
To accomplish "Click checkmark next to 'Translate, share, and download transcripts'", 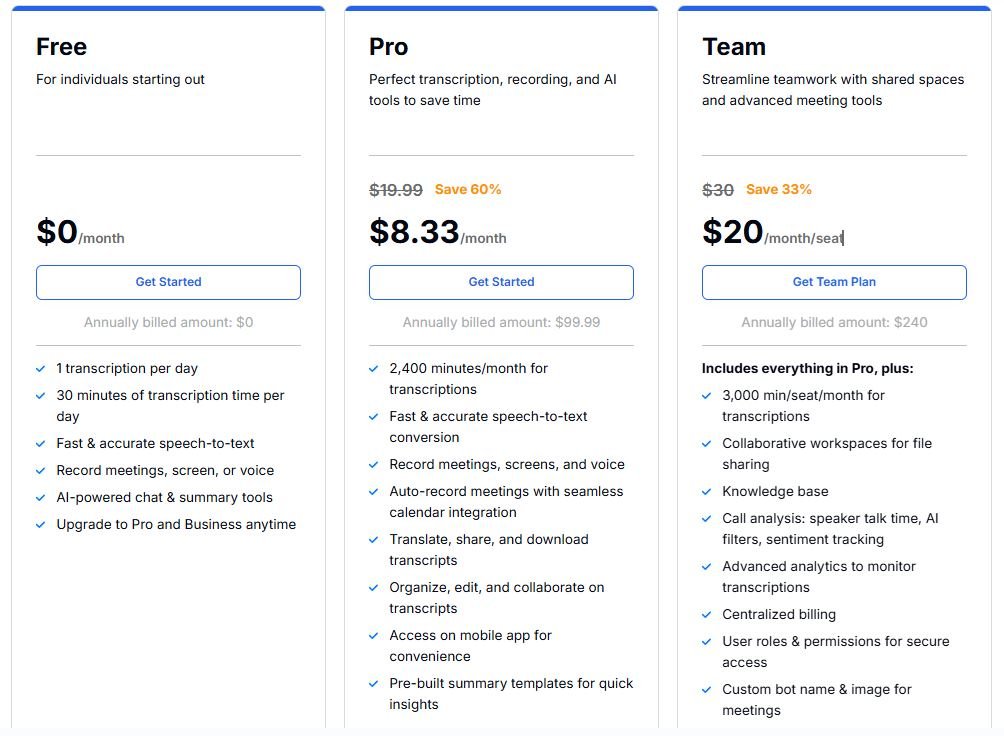I will point(374,540).
